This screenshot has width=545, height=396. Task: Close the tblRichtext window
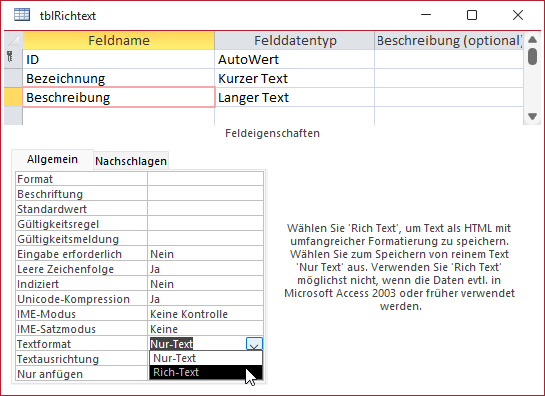click(518, 15)
